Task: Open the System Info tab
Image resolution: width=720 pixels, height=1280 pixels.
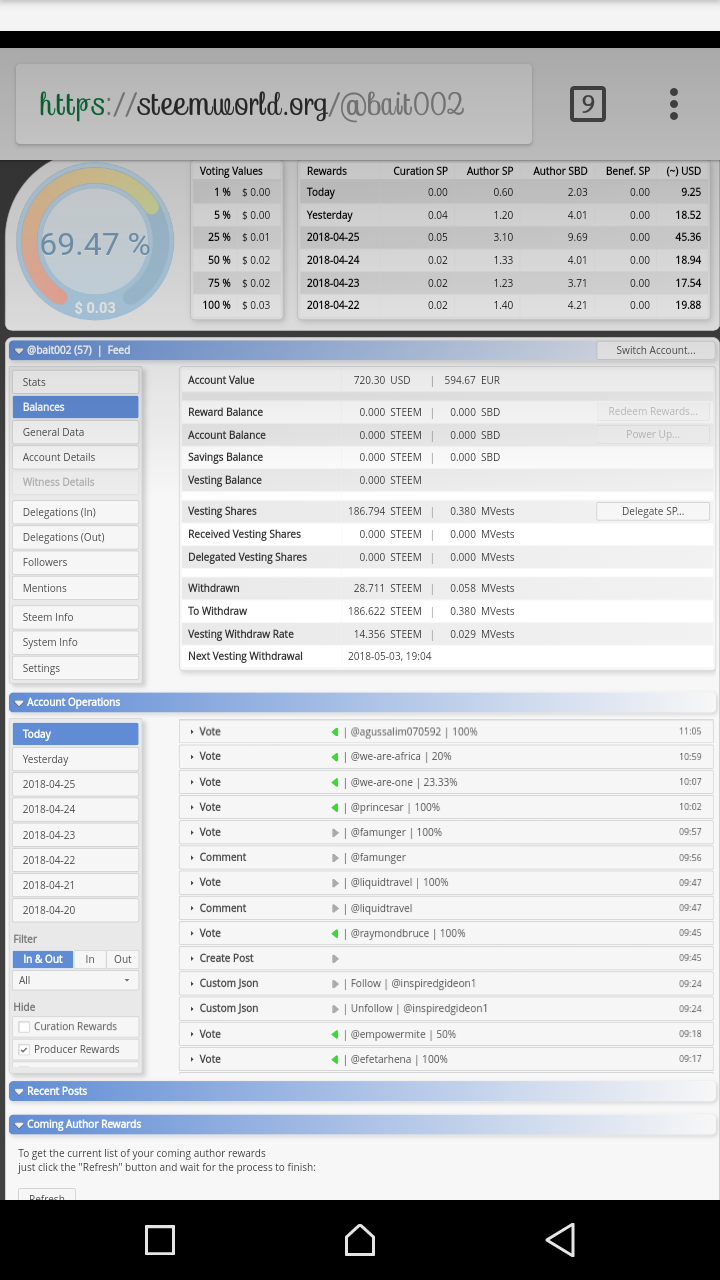Action: click(75, 642)
